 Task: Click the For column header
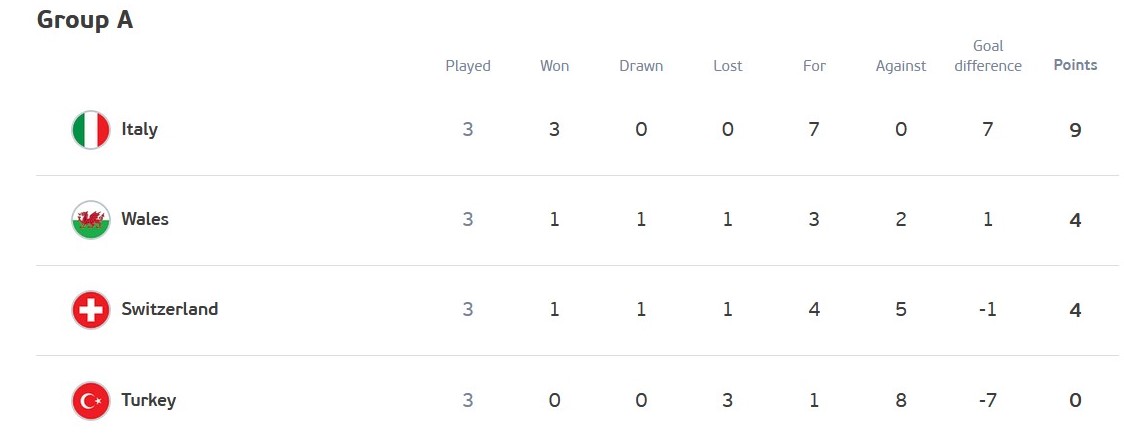[x=814, y=66]
